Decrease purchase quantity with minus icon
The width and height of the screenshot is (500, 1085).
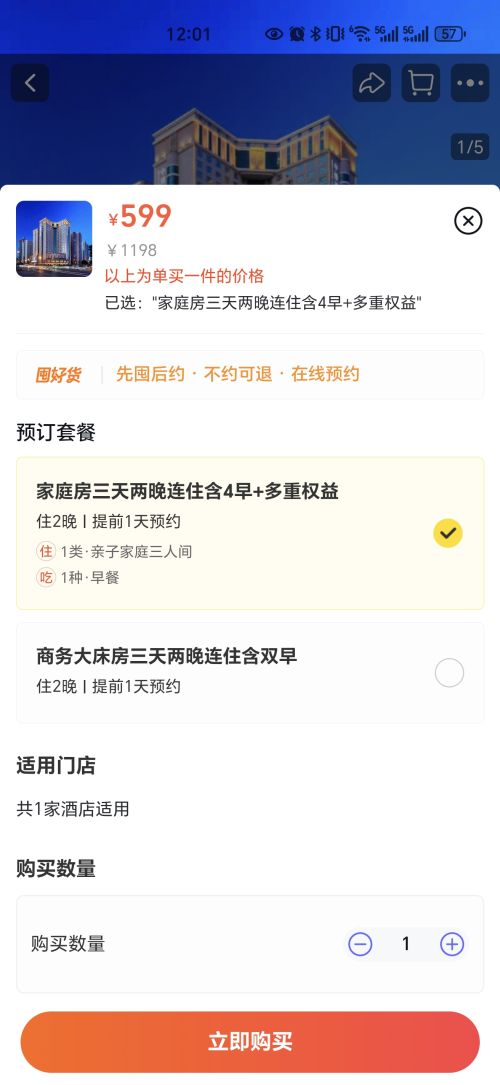360,944
